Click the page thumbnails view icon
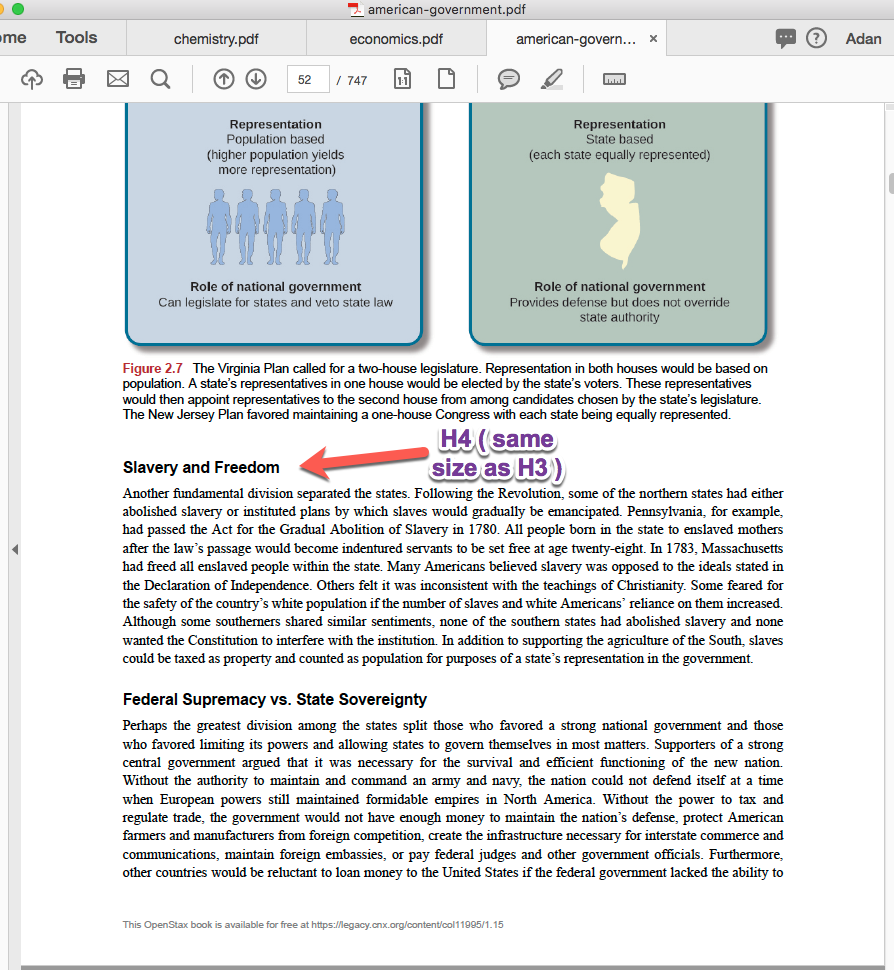 [402, 79]
